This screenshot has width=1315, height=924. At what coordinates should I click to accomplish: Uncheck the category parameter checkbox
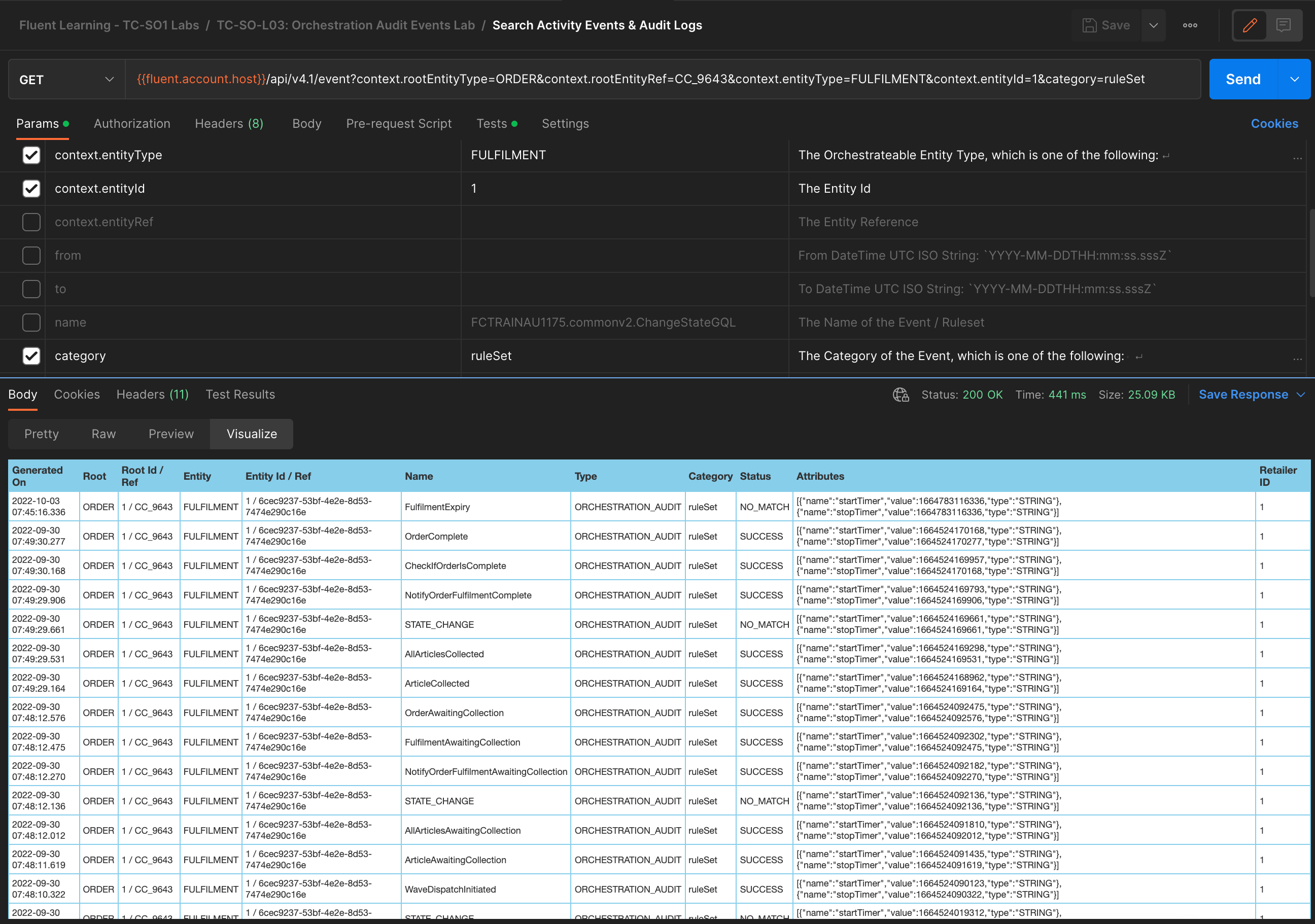31,356
